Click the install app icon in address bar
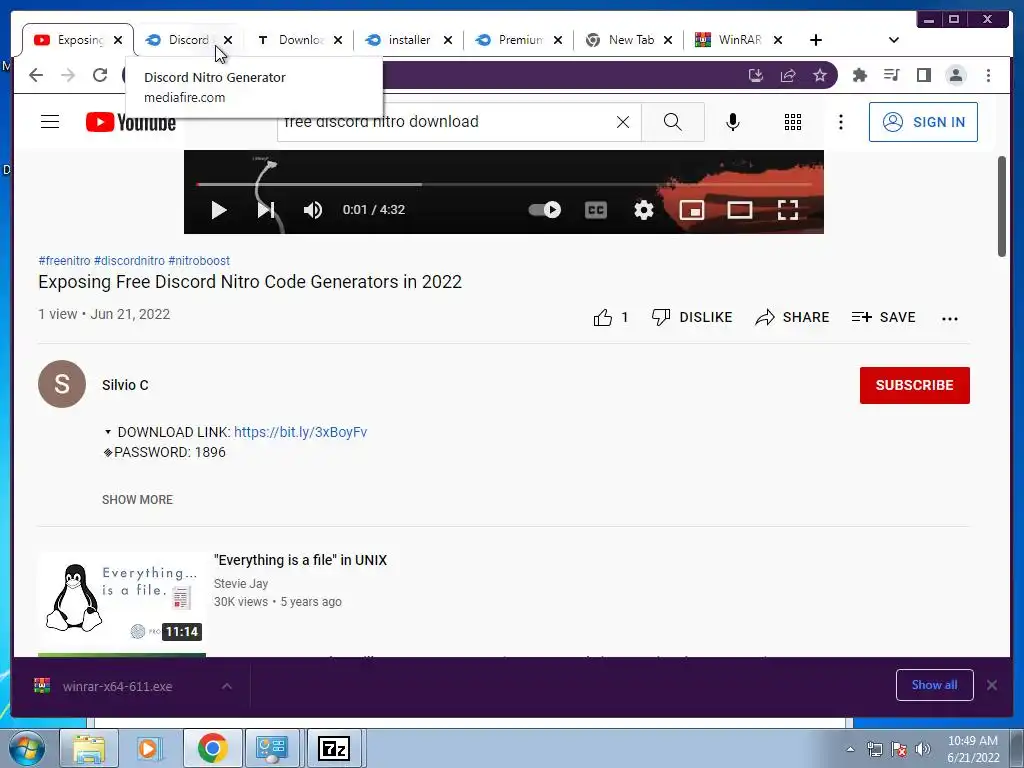 (x=756, y=76)
